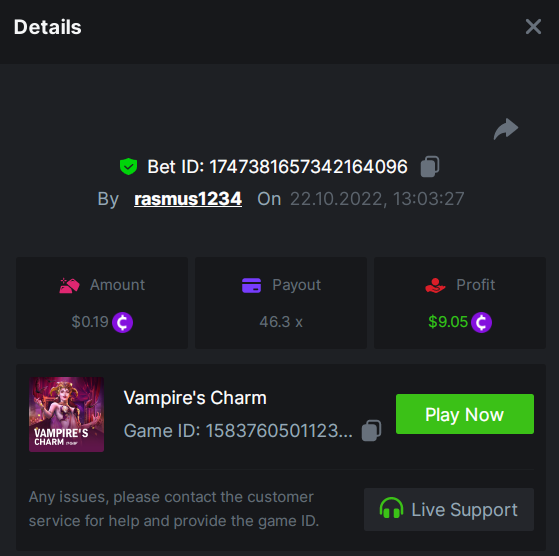Click the Vampire's Charm game title

point(195,398)
